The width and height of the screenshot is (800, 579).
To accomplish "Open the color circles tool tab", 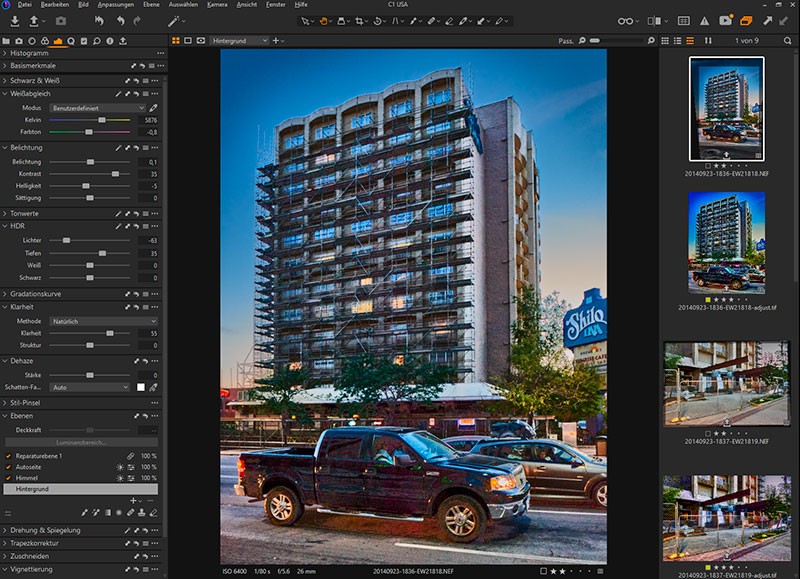I will 45,41.
